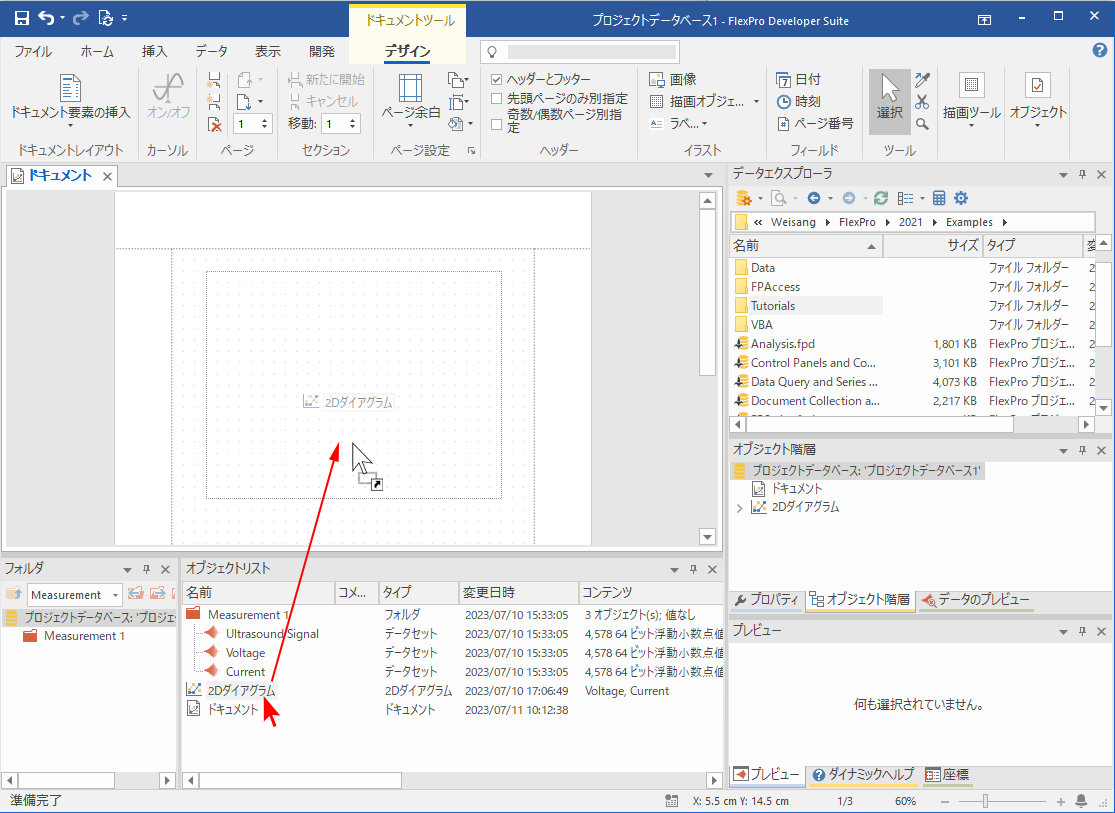Open the 描画ツール drawing tools button

pos(971,101)
